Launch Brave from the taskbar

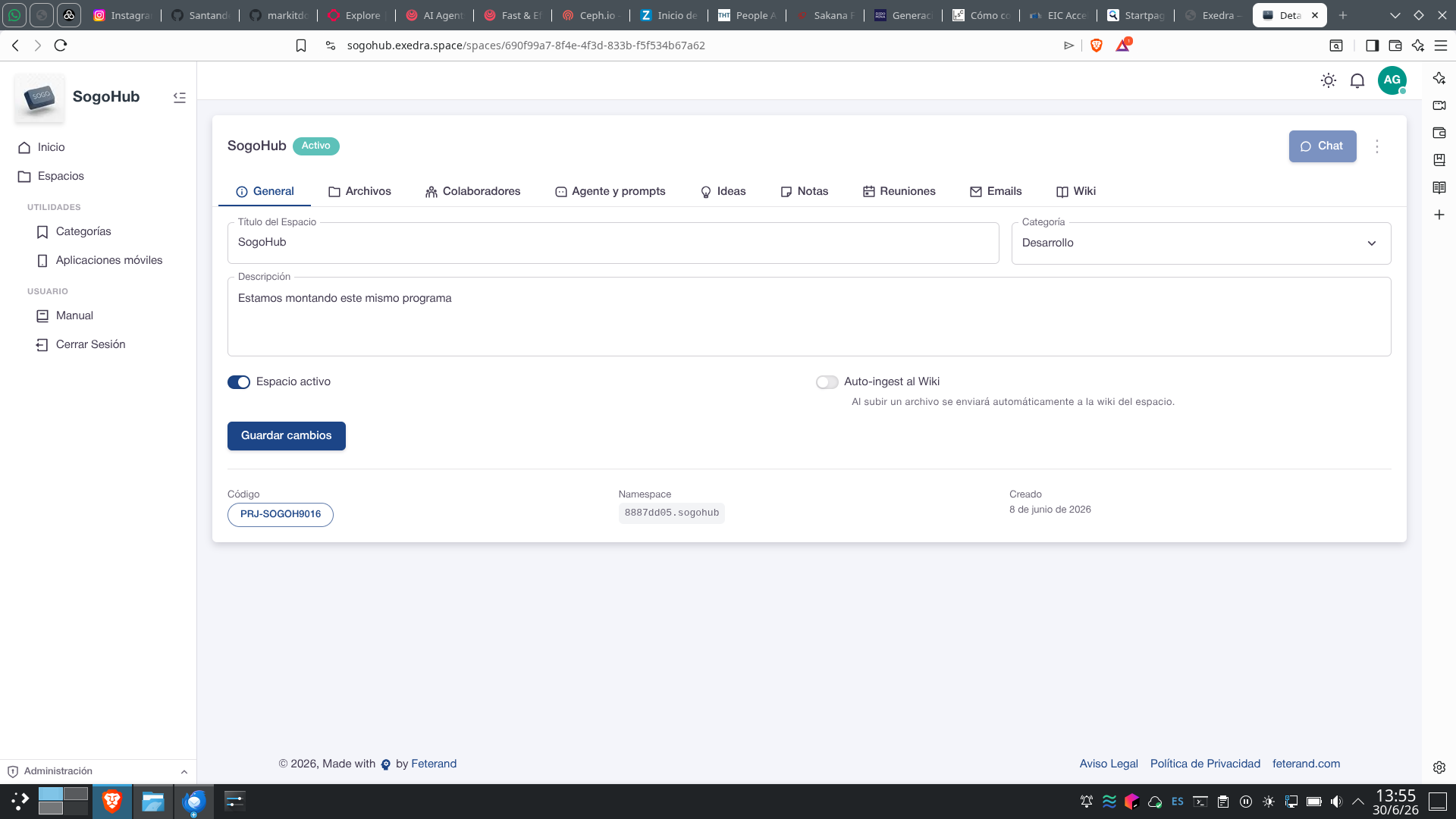click(112, 802)
